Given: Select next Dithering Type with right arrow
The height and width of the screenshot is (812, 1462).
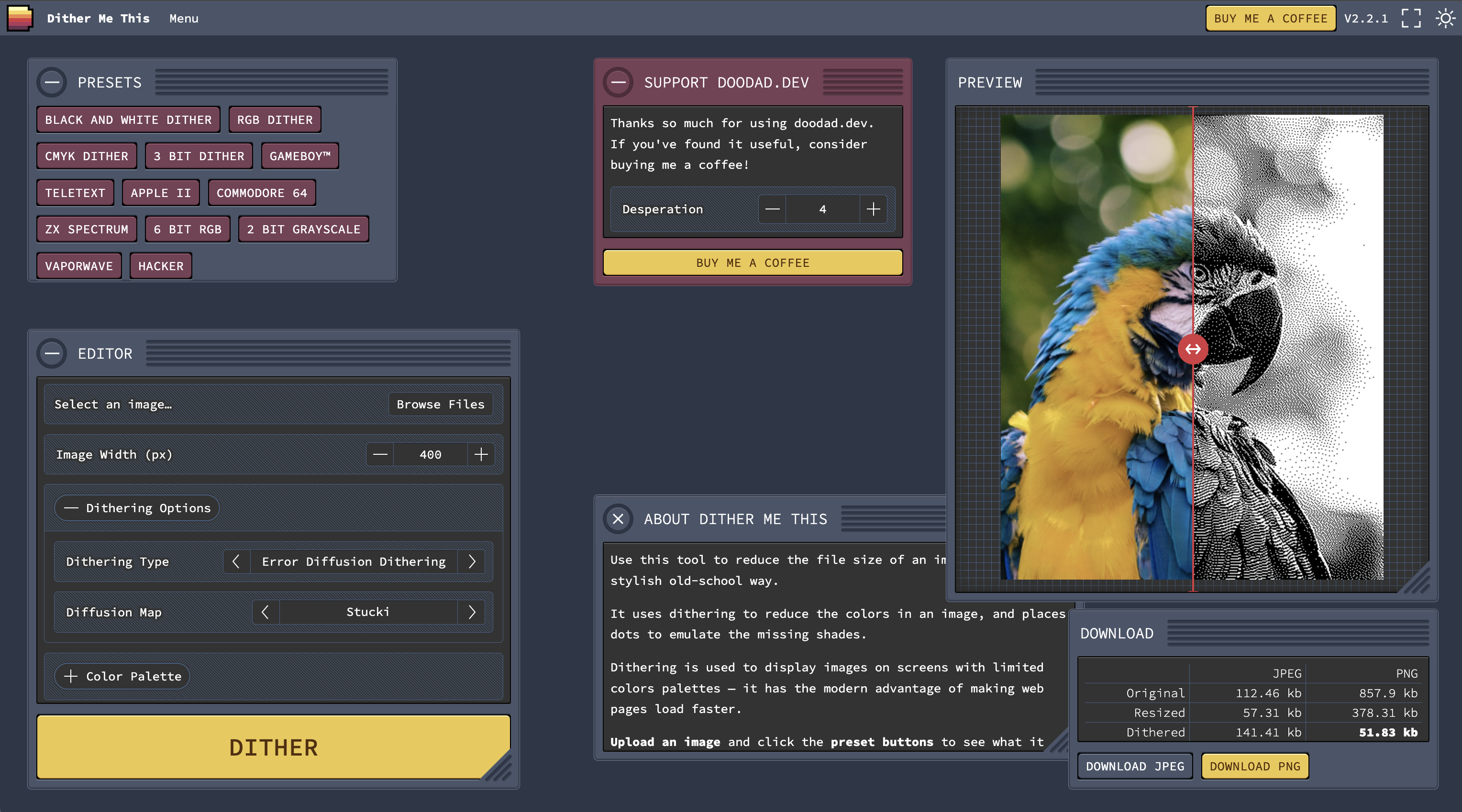Looking at the screenshot, I should click(472, 562).
